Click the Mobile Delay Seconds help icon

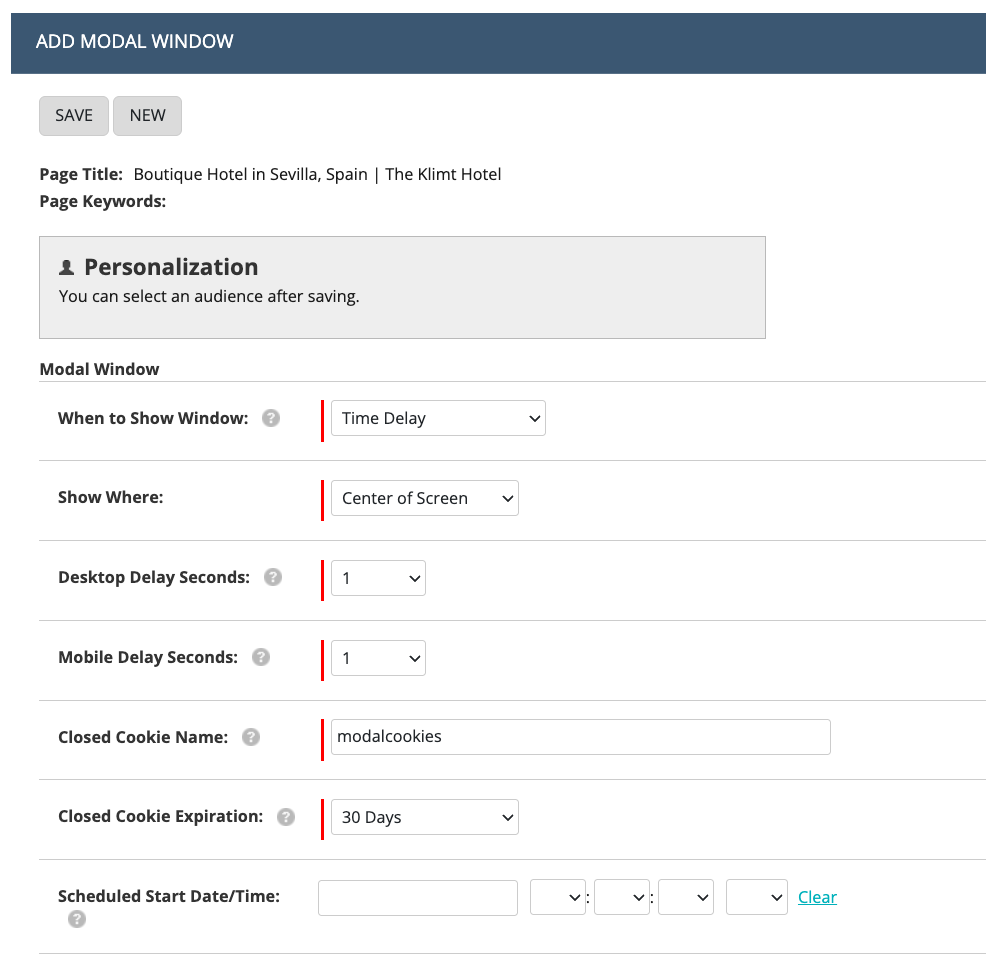(x=261, y=657)
